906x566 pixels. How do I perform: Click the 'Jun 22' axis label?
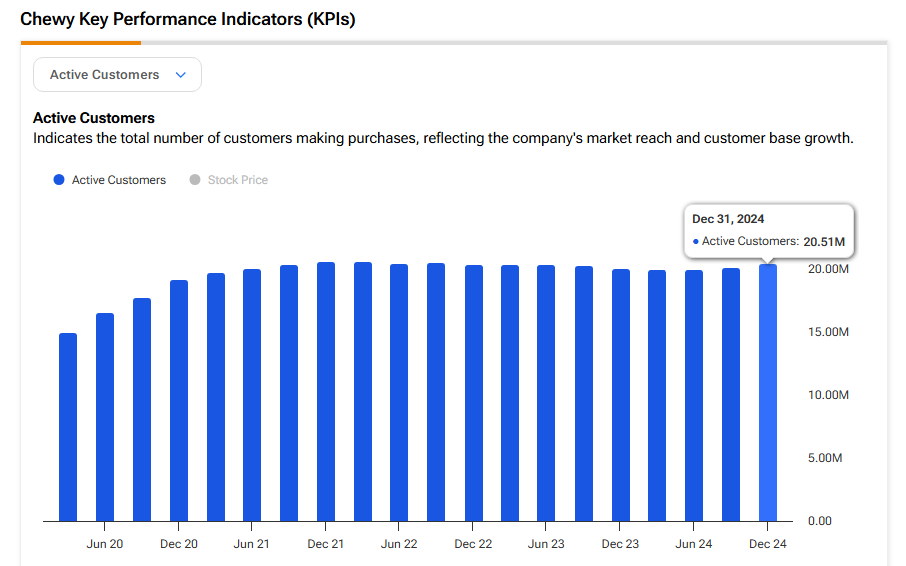[x=399, y=544]
